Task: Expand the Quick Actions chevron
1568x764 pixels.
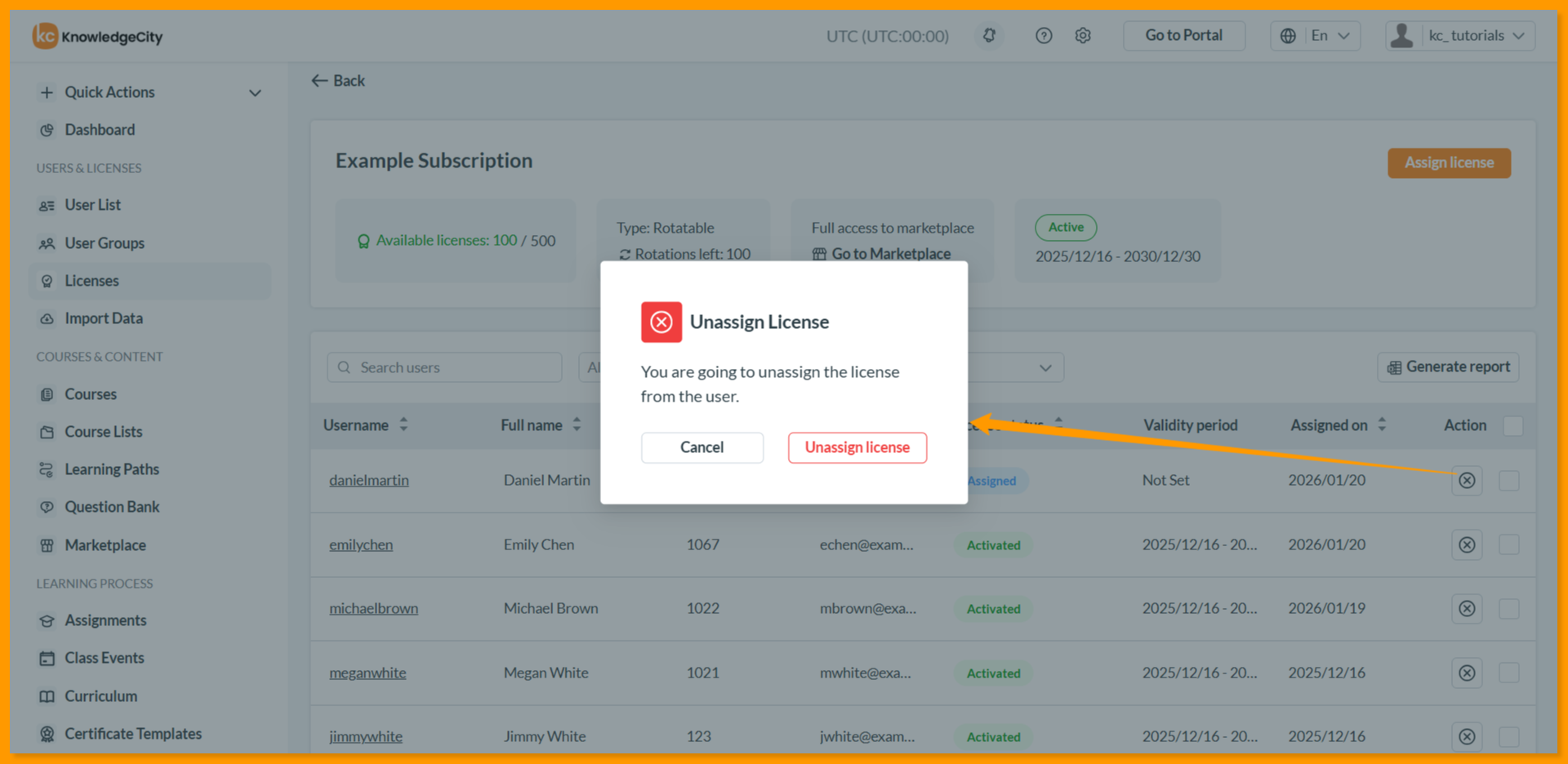Action: pyautogui.click(x=255, y=93)
